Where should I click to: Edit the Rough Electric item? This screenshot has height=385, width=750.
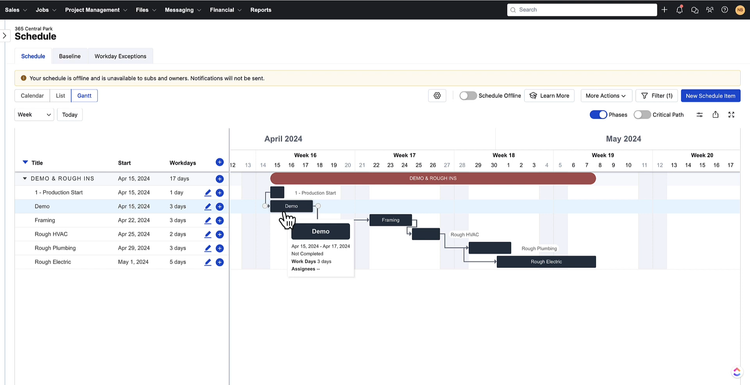coord(208,262)
